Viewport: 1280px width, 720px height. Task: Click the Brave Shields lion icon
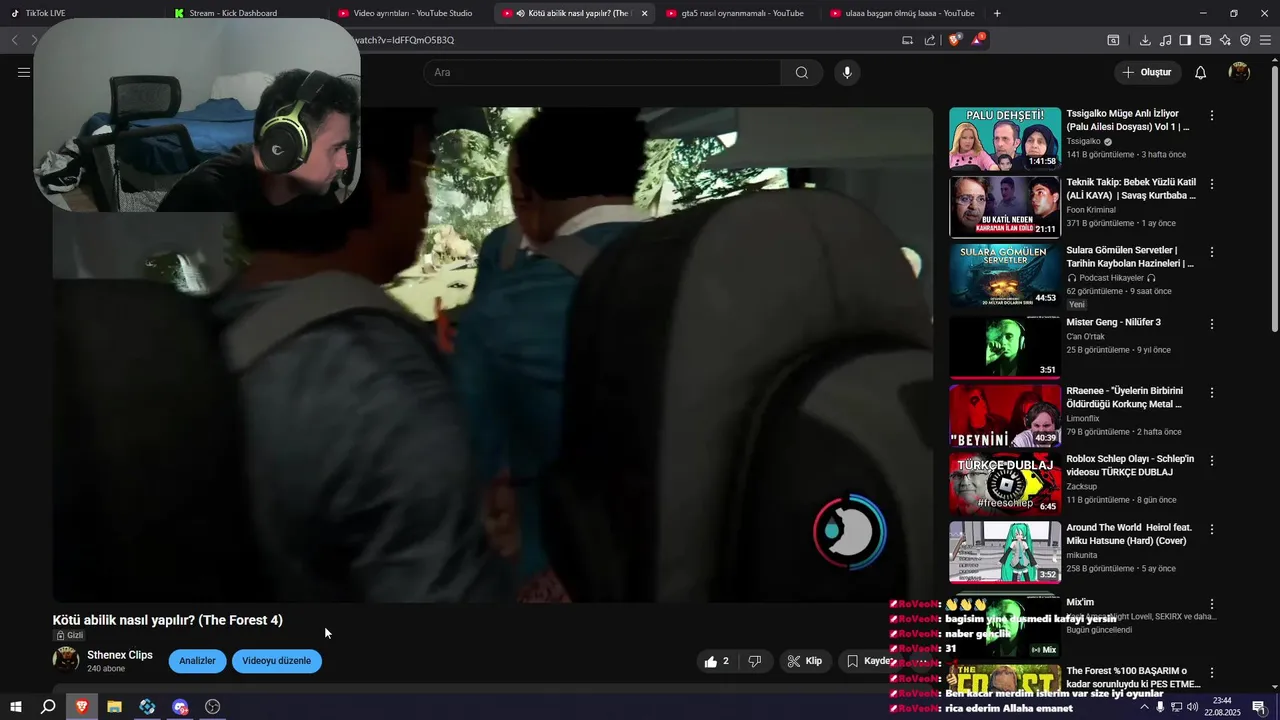[x=955, y=40]
